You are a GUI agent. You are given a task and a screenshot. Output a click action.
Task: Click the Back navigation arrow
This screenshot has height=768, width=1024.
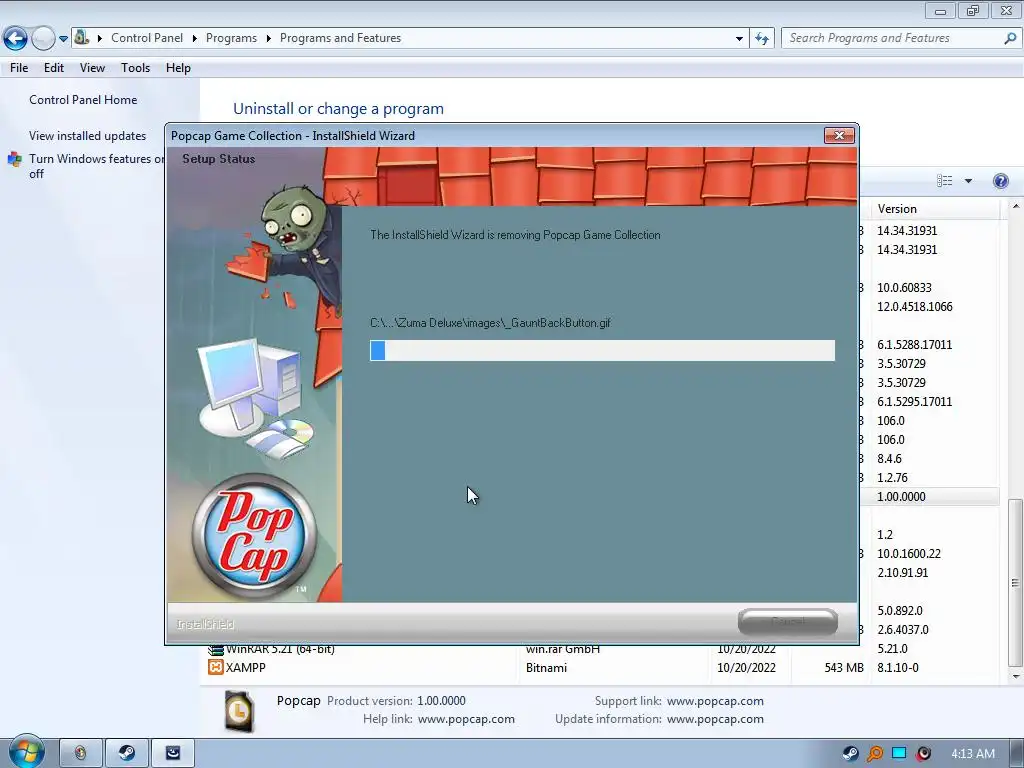point(16,39)
